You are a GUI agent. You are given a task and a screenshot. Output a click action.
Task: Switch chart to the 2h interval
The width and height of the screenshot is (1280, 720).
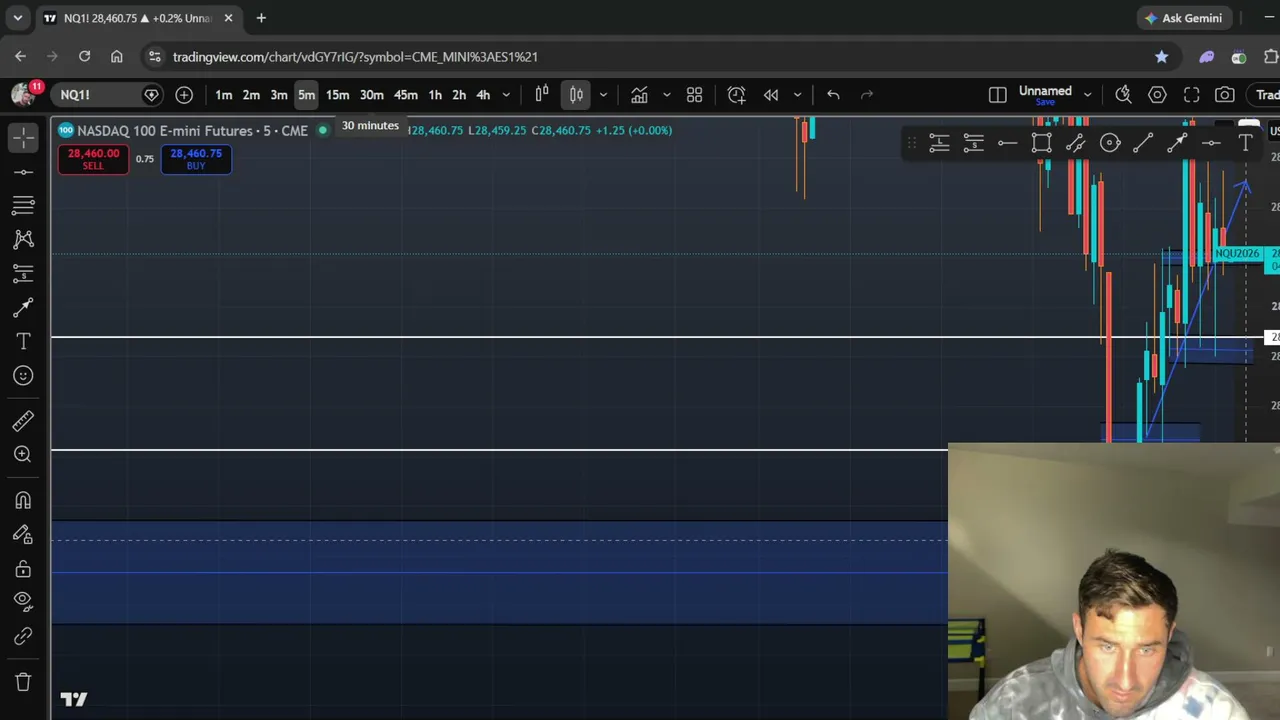tap(459, 95)
